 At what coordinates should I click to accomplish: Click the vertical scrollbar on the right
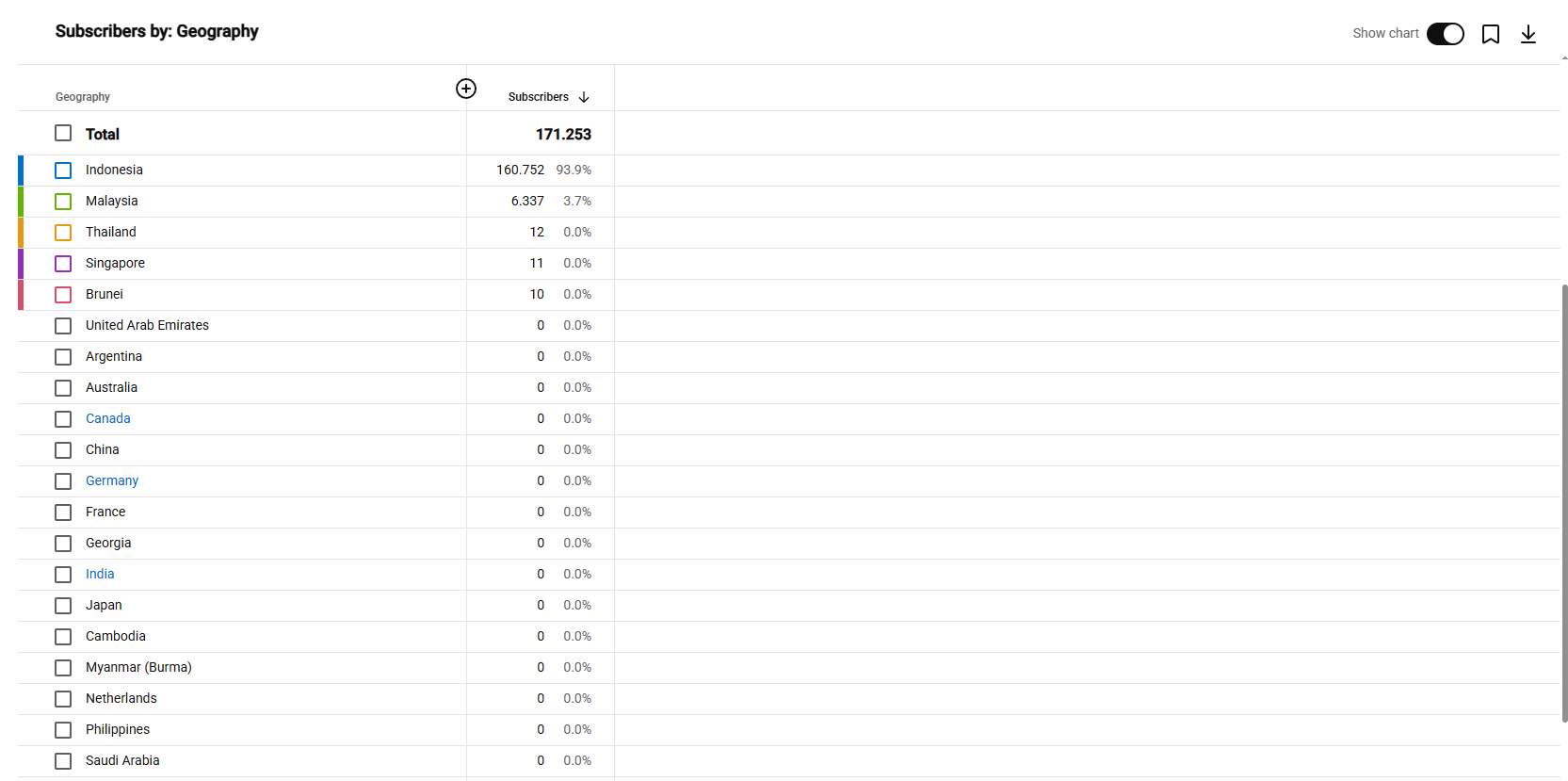click(1564, 503)
